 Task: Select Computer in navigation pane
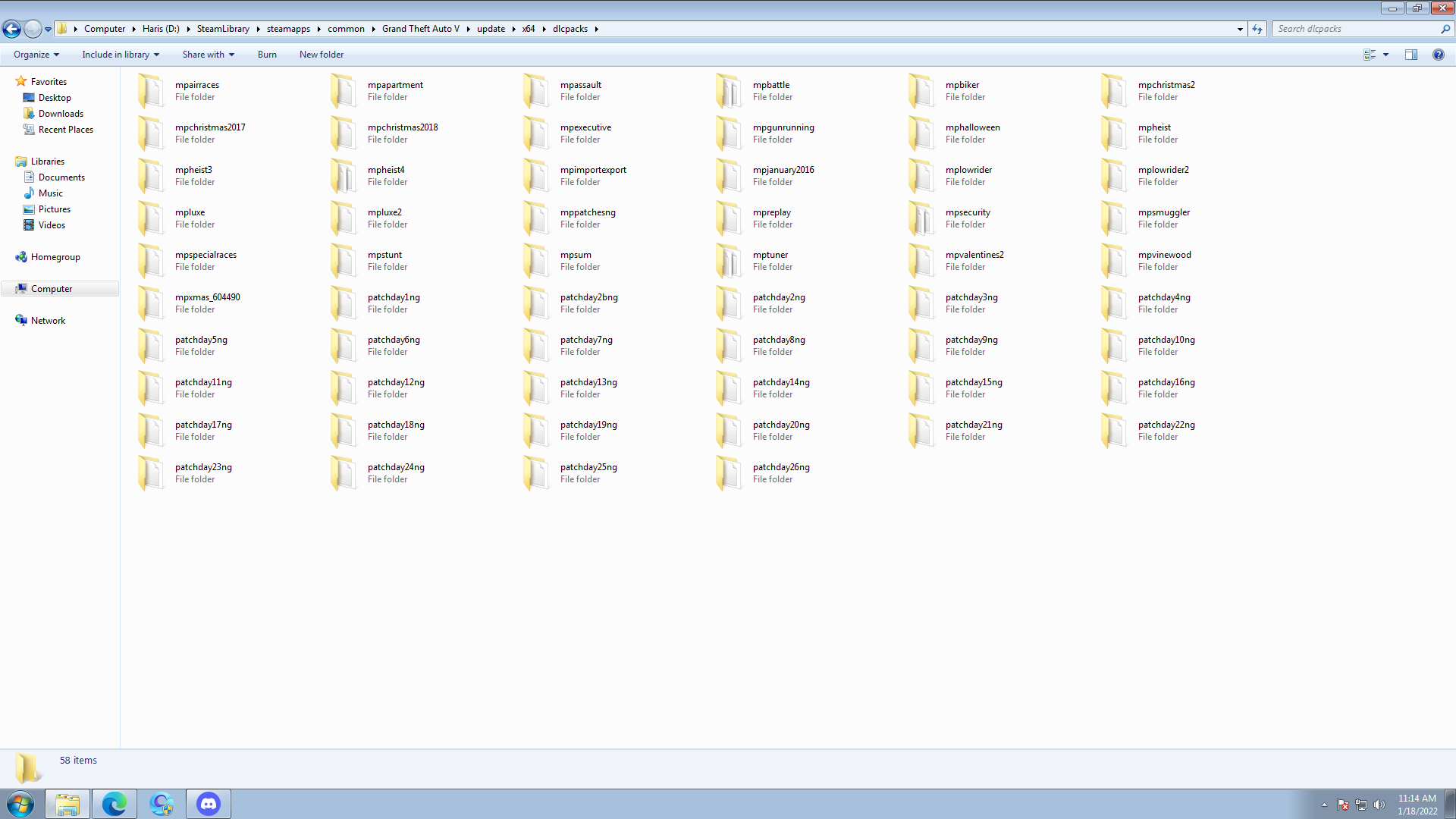click(60, 289)
